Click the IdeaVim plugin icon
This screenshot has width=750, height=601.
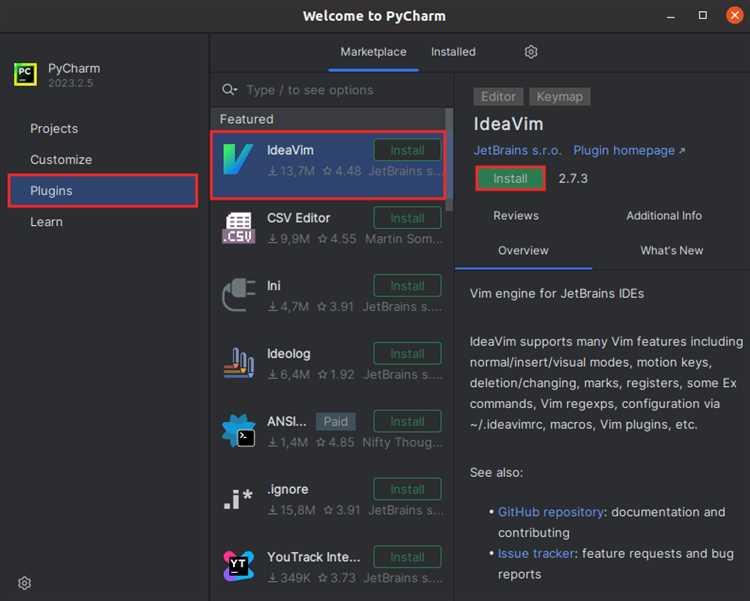pos(238,159)
